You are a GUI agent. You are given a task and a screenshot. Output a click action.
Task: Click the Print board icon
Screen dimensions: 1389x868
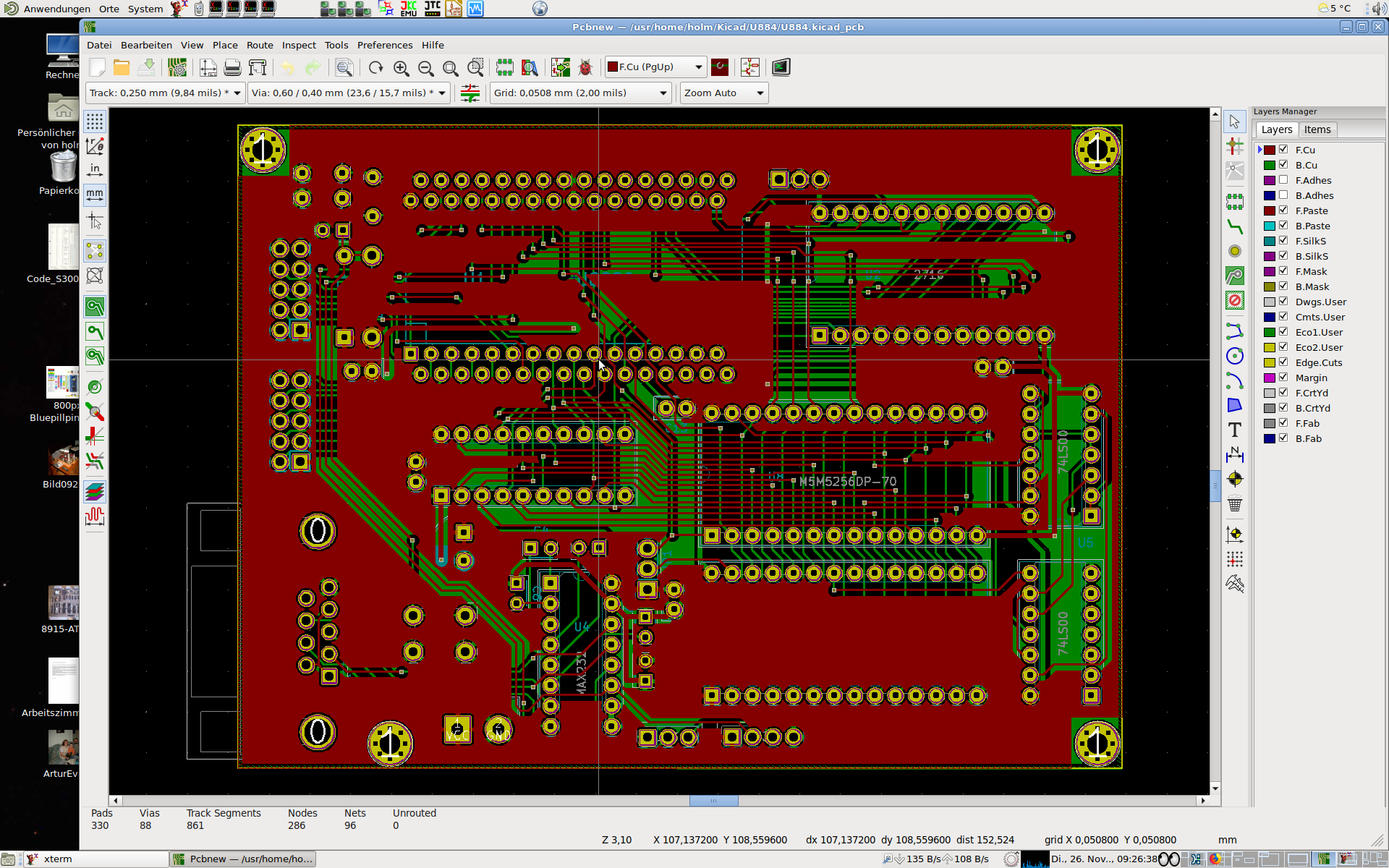[x=232, y=68]
